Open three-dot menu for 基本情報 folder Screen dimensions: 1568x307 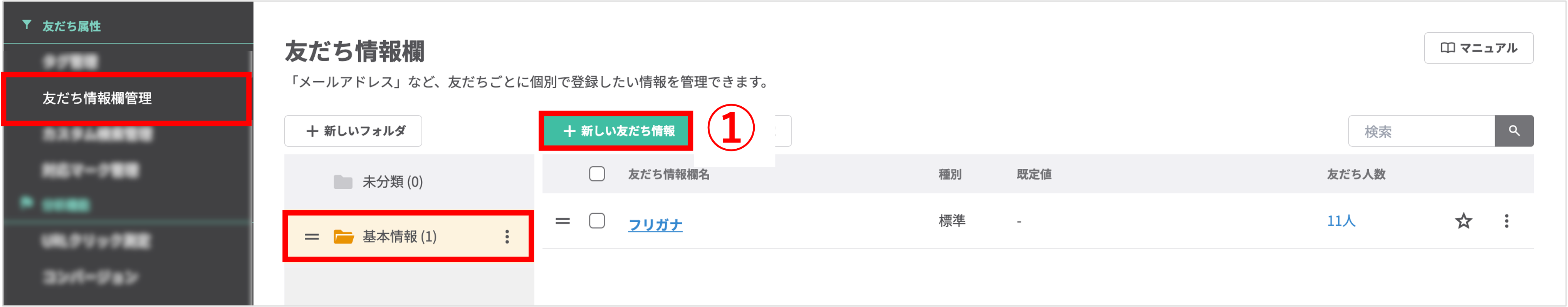pos(507,237)
